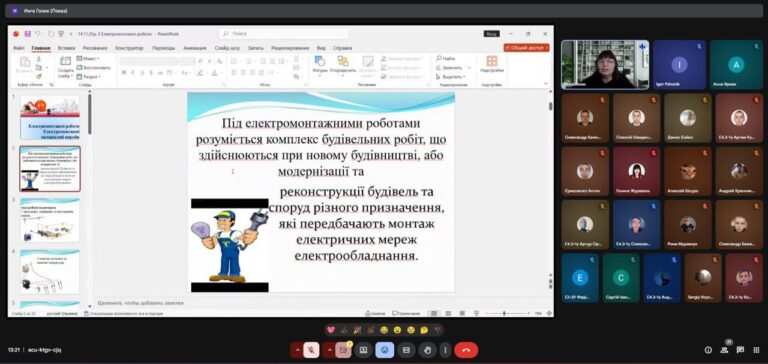Switch to Reading view in status bar
The height and width of the screenshot is (364, 768).
coord(462,314)
